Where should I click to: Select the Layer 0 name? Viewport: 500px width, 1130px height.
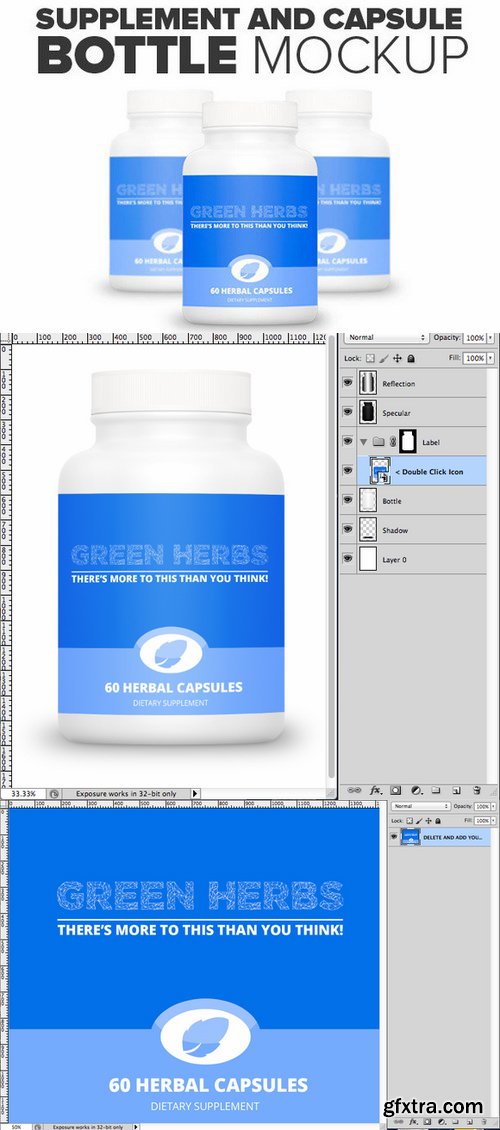coord(395,560)
